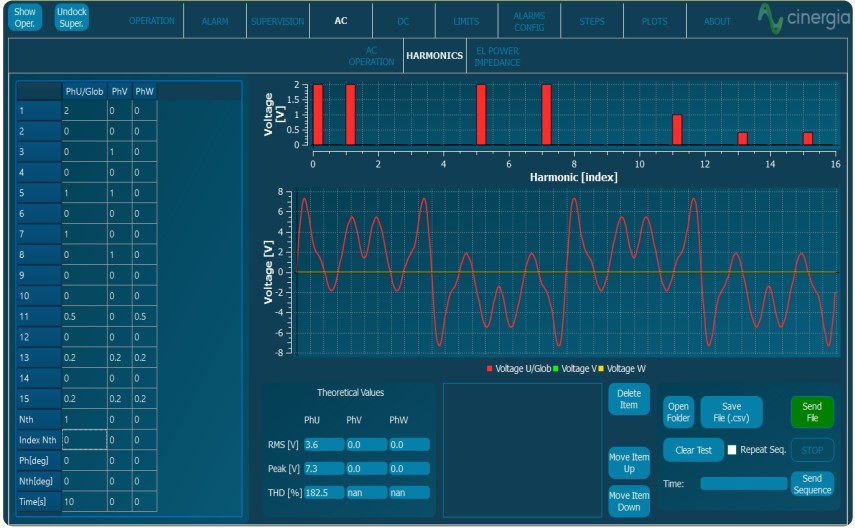This screenshot has height=530, width=855.
Task: Click the Voltage V legend marker
Action: 556,369
